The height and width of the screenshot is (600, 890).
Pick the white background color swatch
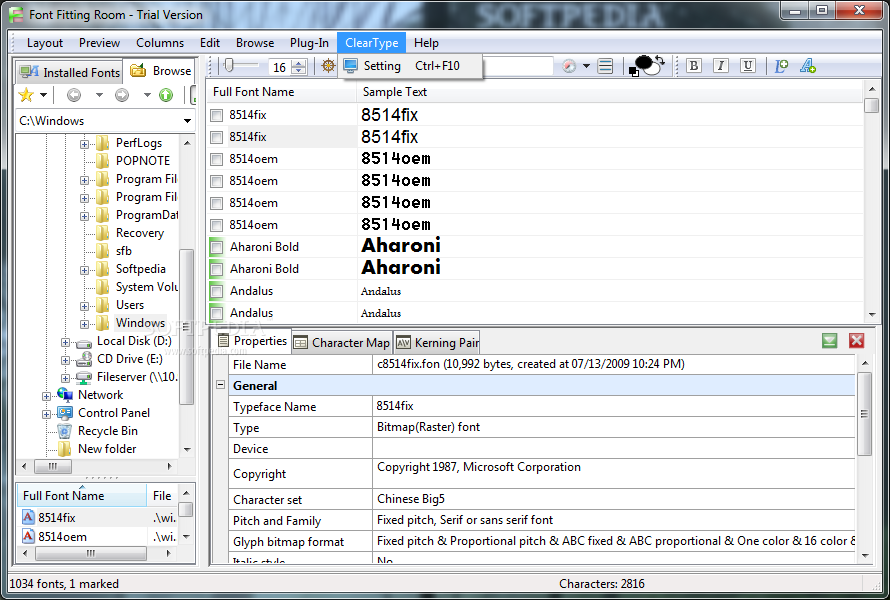[654, 69]
